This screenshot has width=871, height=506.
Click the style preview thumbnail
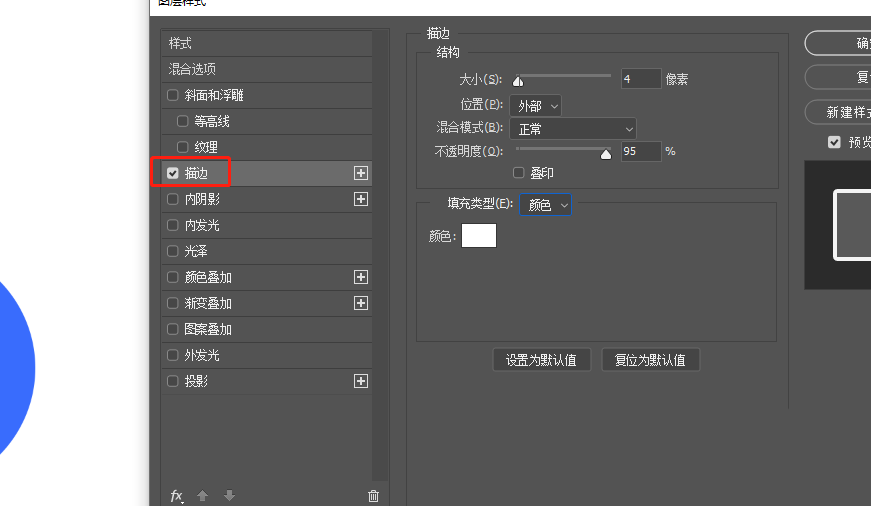838,225
